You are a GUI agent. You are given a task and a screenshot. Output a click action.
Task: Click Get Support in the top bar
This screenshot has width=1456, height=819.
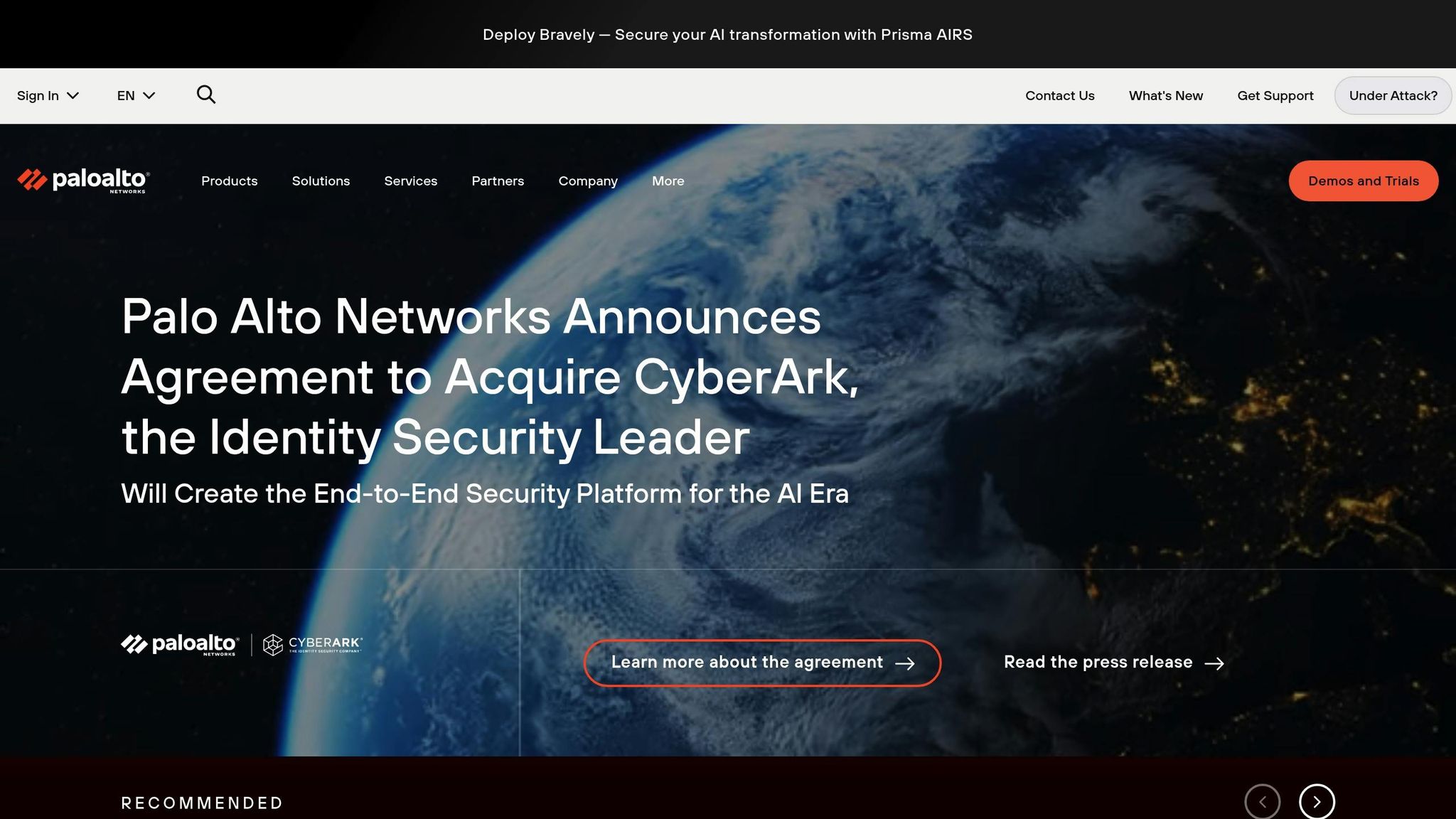1275,95
